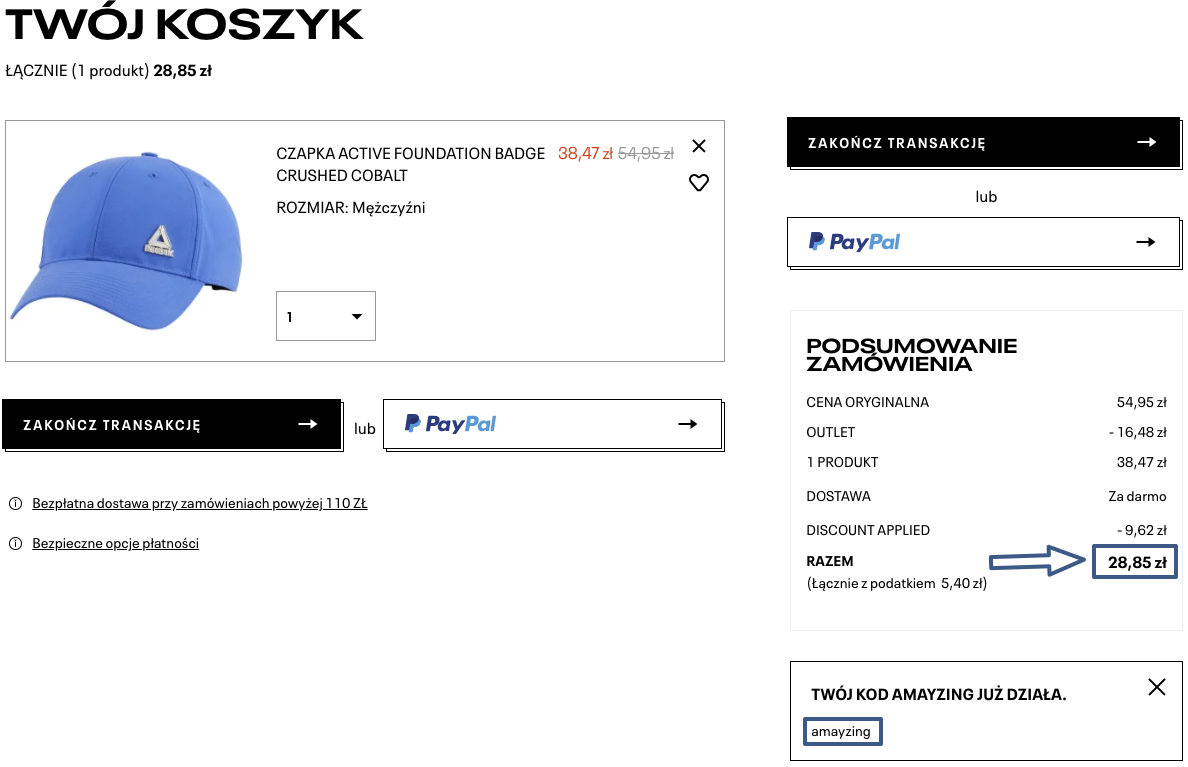Remove the cap from the cart
Image resolution: width=1188 pixels, height=767 pixels.
(699, 146)
